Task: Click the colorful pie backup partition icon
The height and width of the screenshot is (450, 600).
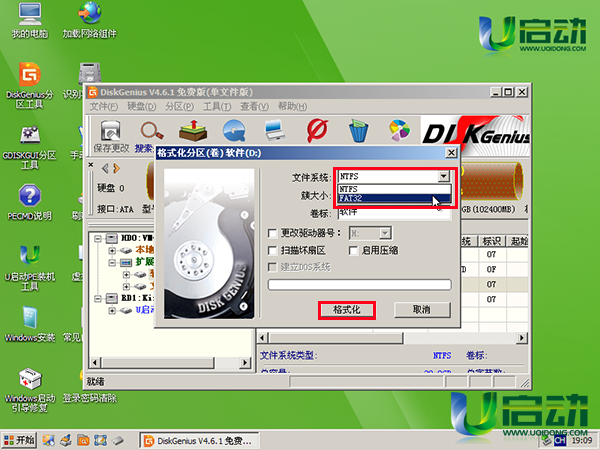Action: tap(399, 130)
